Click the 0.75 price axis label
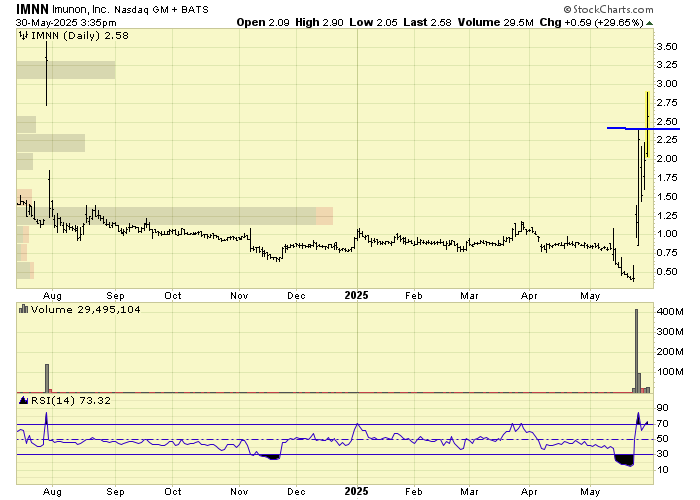This screenshot has width=700, height=500. click(667, 253)
